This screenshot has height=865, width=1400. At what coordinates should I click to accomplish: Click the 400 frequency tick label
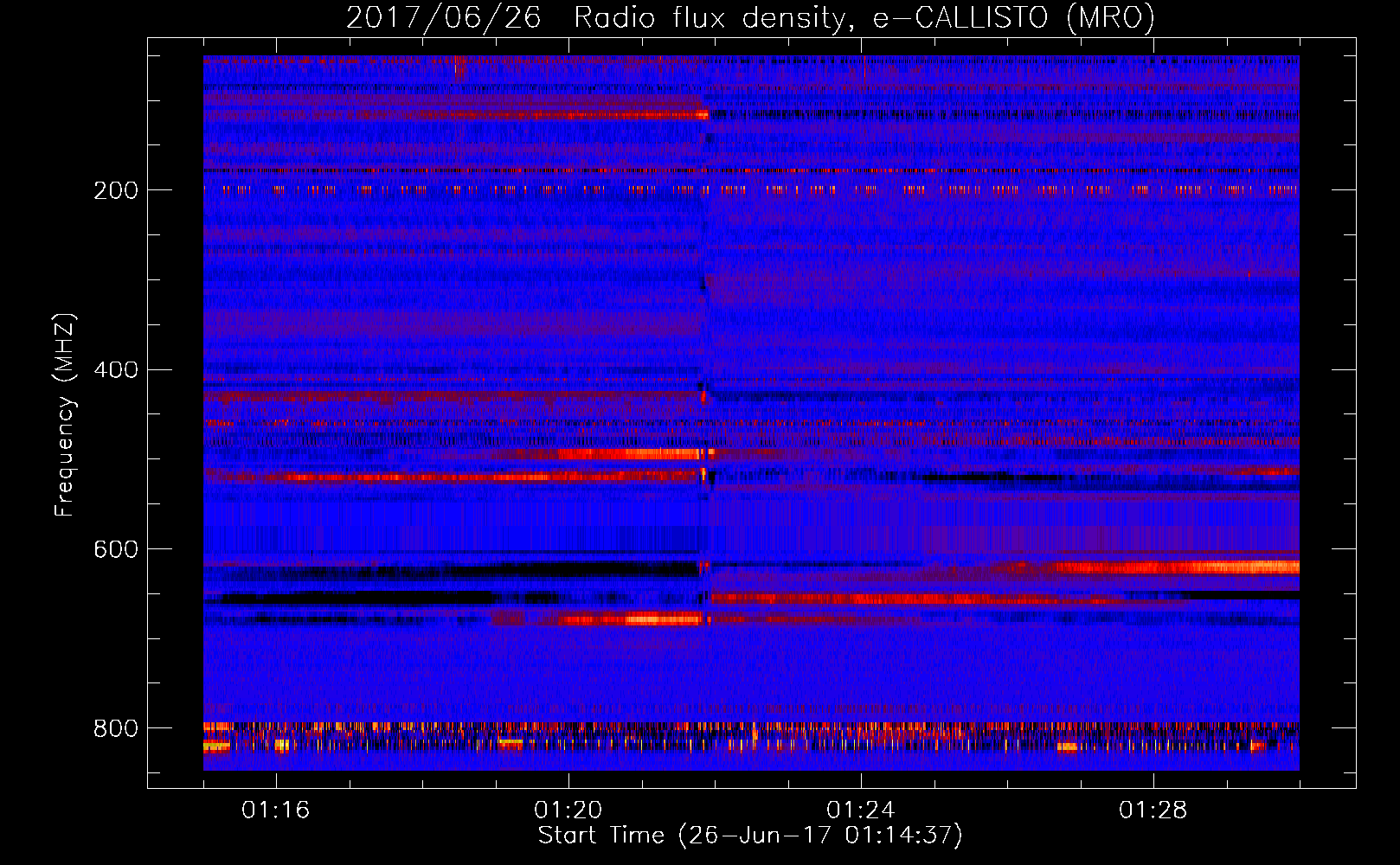point(116,370)
